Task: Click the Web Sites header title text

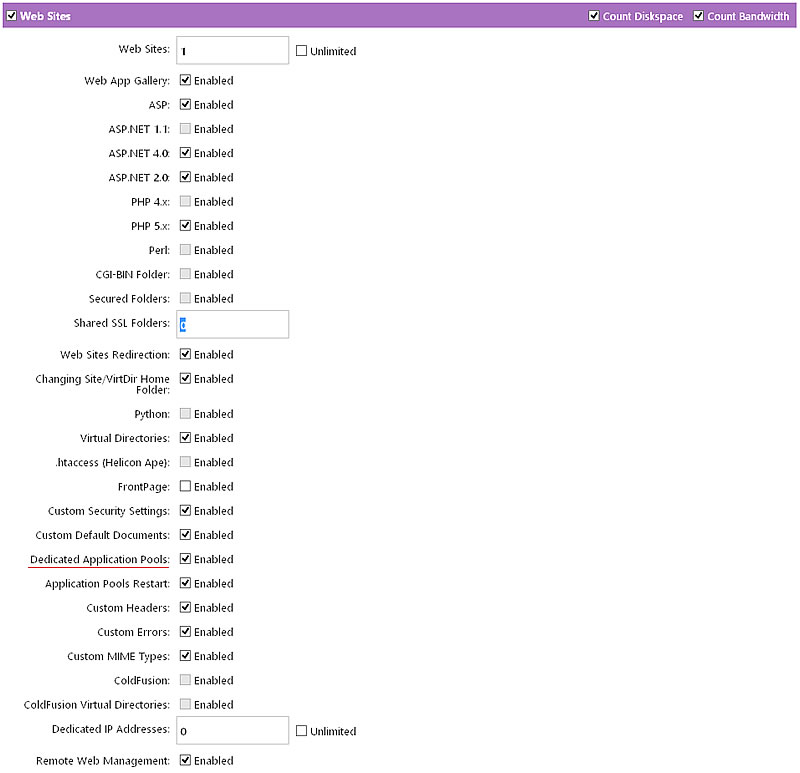Action: coord(45,16)
